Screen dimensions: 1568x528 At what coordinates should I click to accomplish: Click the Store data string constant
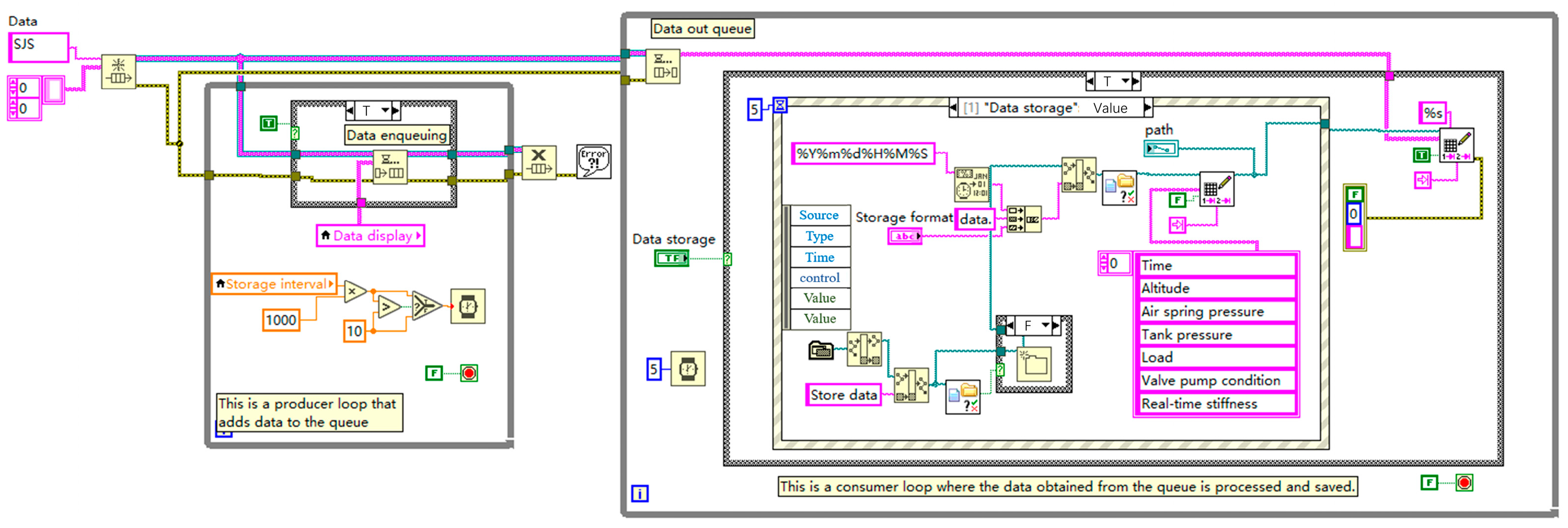click(844, 395)
